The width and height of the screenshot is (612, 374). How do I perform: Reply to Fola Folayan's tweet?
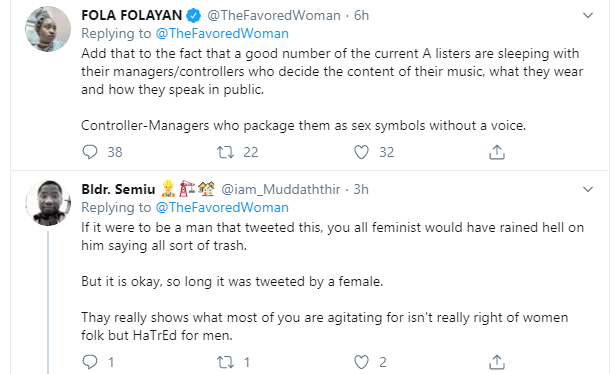coord(90,152)
